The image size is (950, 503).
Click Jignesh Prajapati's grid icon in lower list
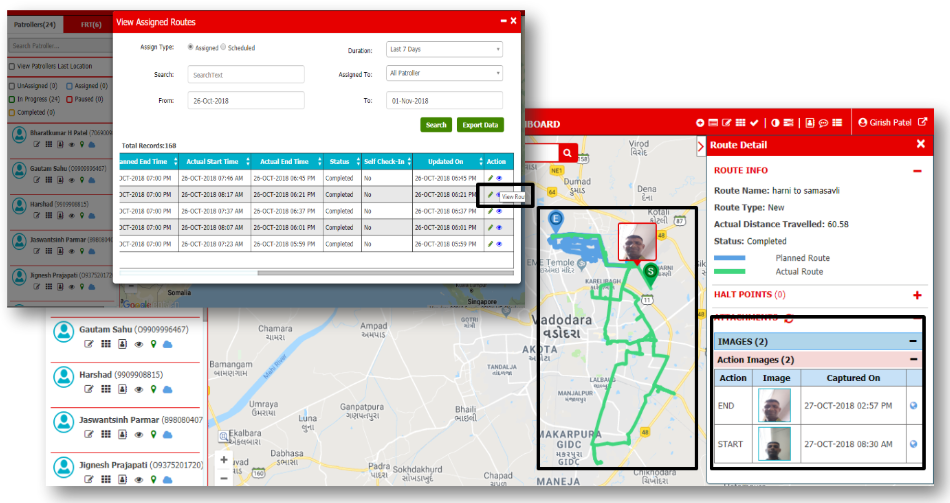106,479
